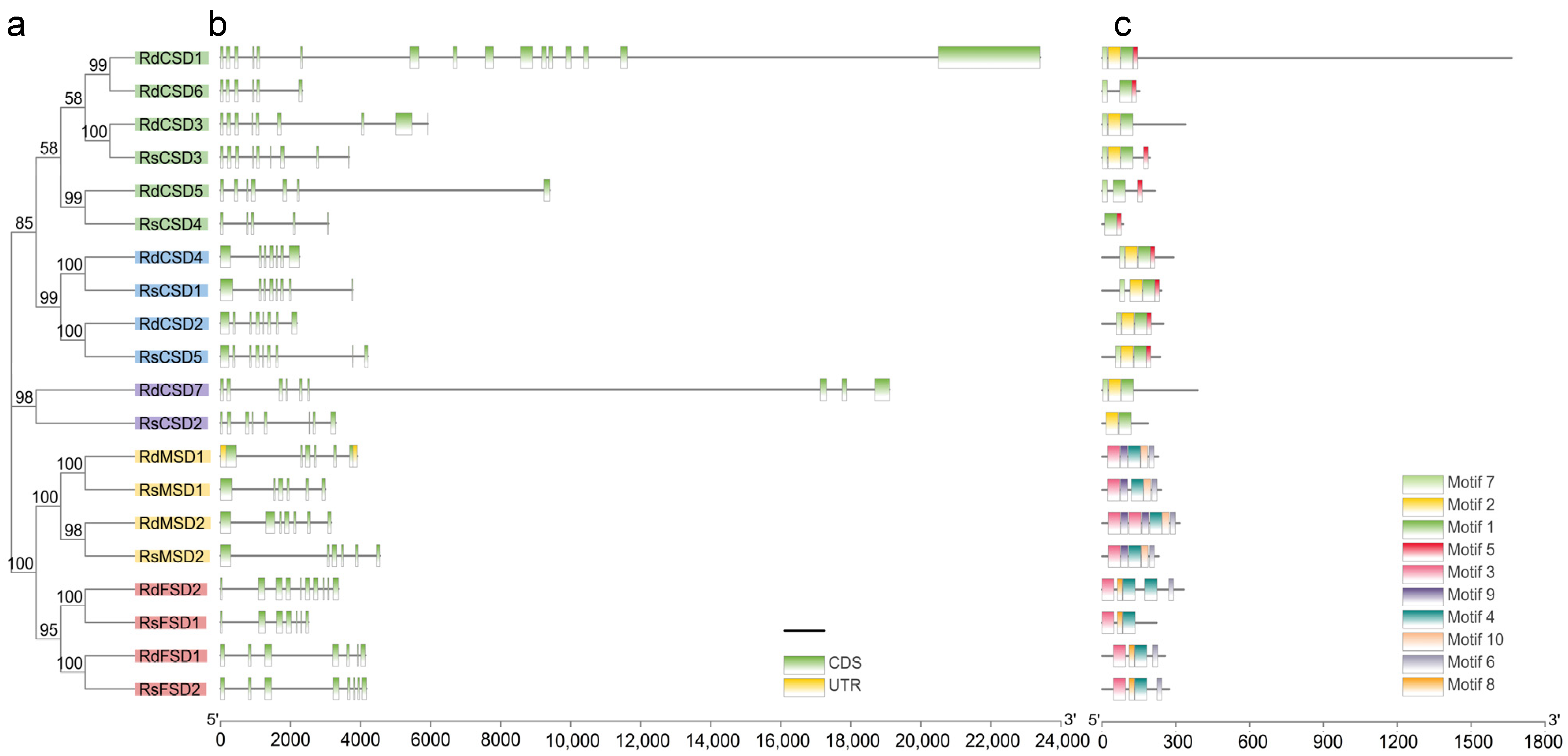Click the RdCSD5 gene label
Image resolution: width=1568 pixels, height=756 pixels.
(172, 190)
